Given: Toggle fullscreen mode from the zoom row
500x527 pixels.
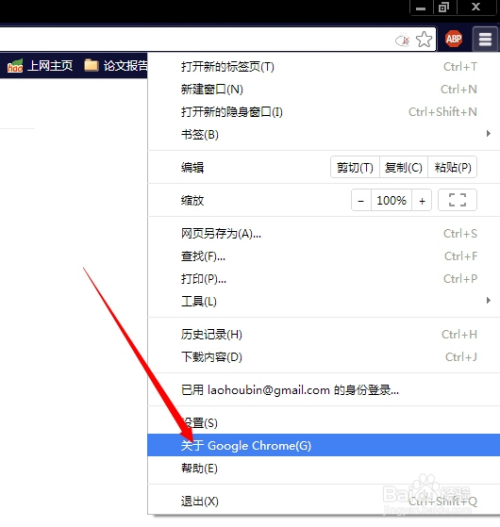Looking at the screenshot, I should click(x=457, y=200).
